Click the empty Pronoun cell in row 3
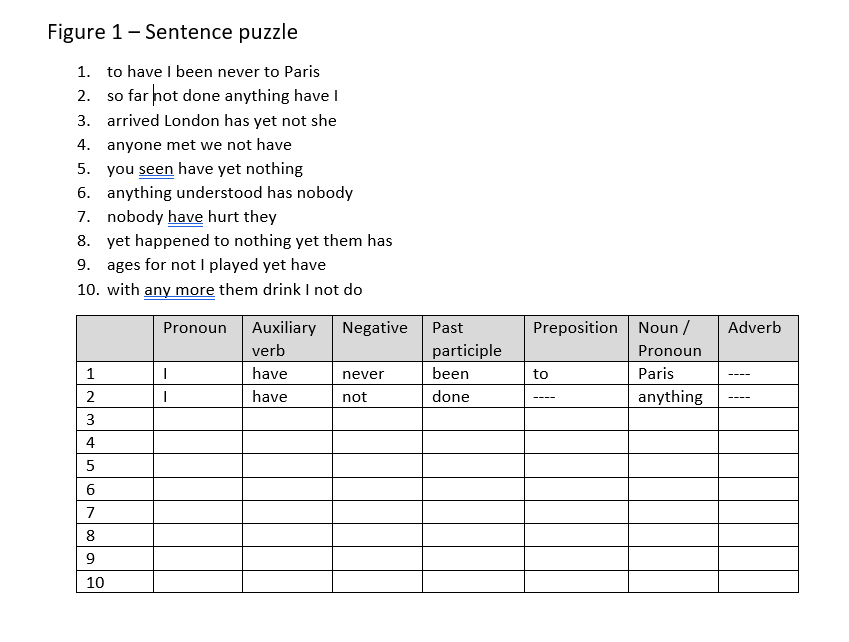849x642 pixels. pos(197,420)
